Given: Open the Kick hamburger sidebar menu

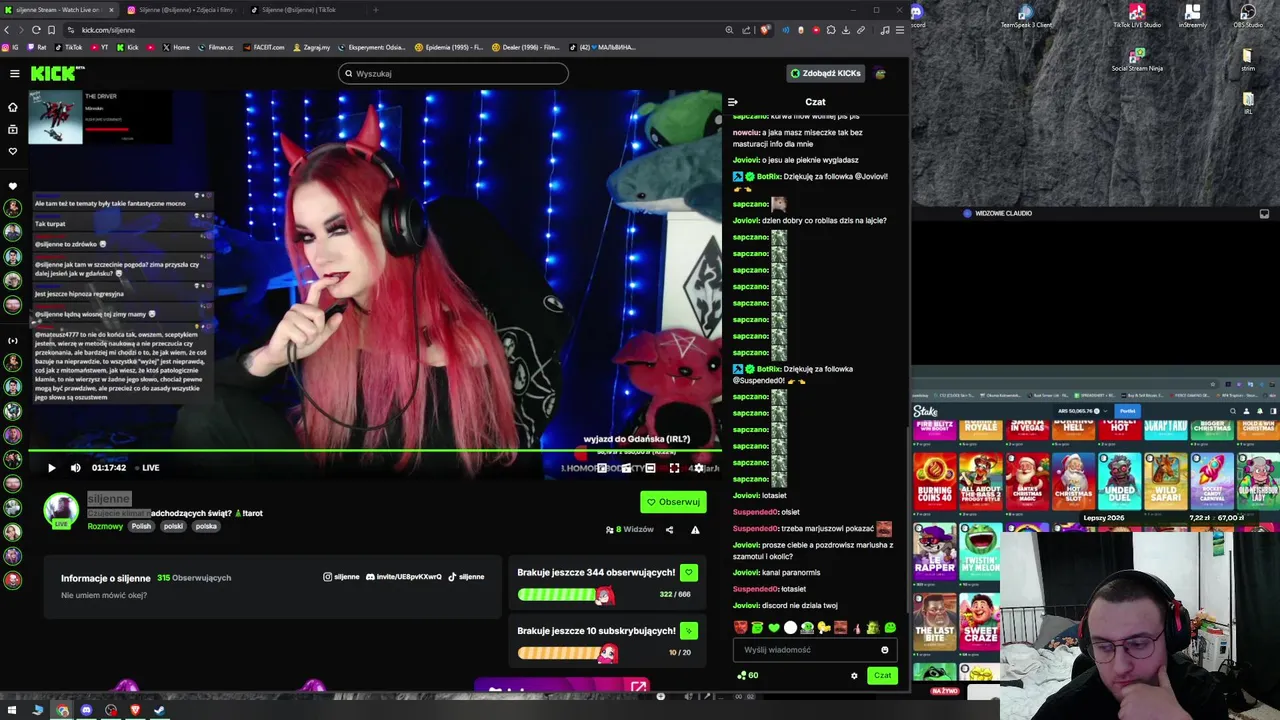Looking at the screenshot, I should point(14,73).
